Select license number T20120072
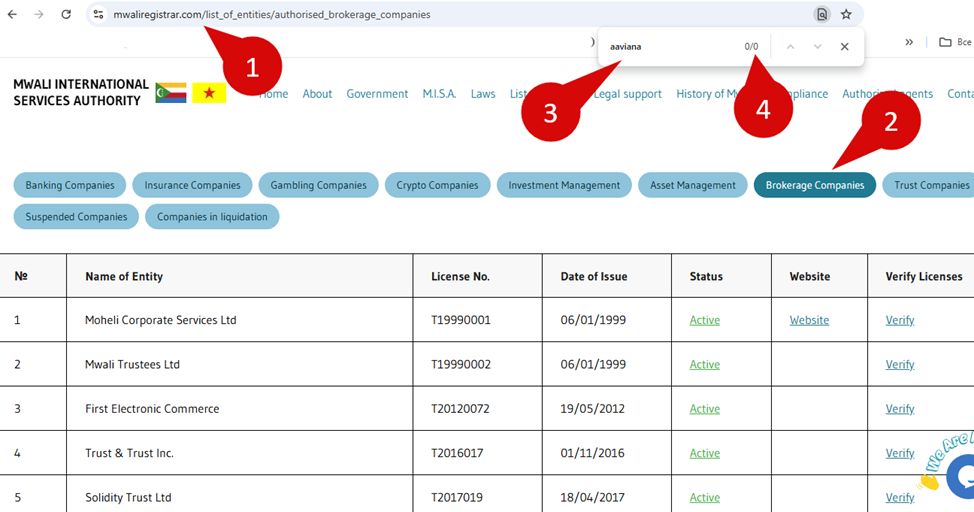974x512 pixels. (x=460, y=409)
